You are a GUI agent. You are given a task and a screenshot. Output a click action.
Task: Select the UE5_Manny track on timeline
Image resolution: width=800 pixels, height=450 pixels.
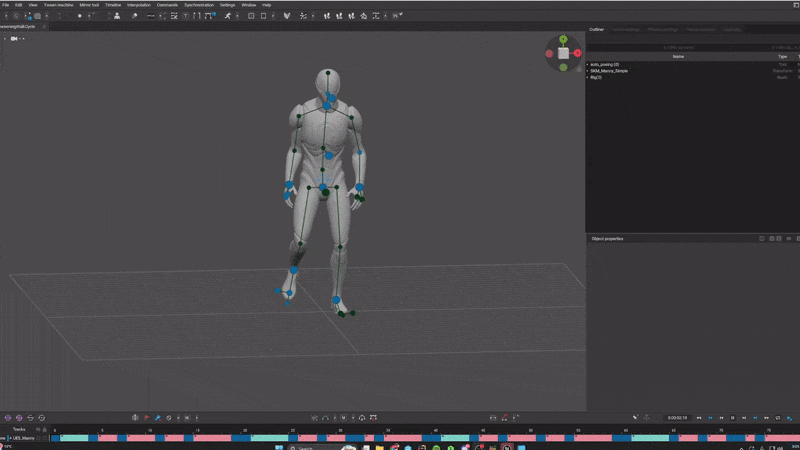[x=24, y=438]
